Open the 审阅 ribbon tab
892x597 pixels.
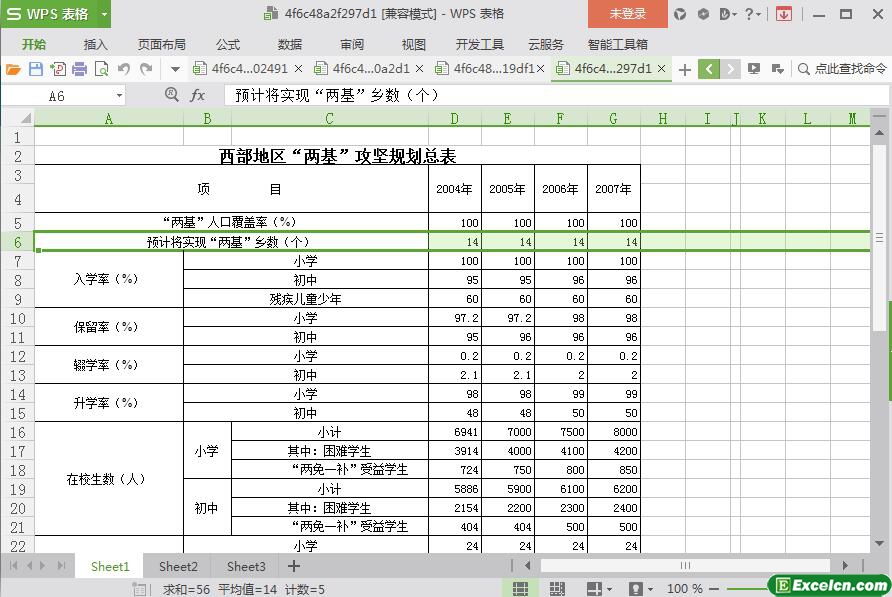[352, 44]
